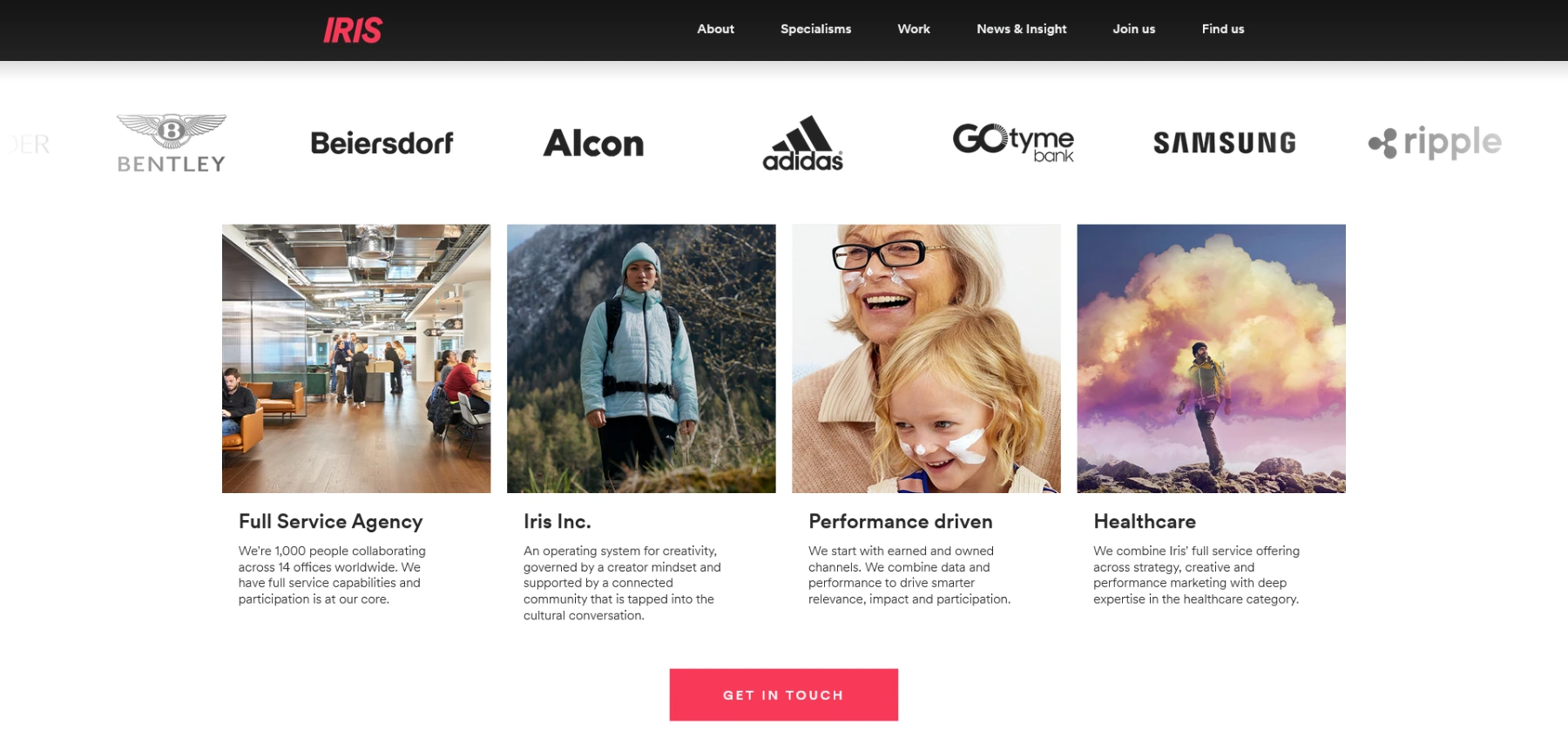This screenshot has height=751, width=1568.
Task: Click the ripple logo
Action: (x=1435, y=143)
